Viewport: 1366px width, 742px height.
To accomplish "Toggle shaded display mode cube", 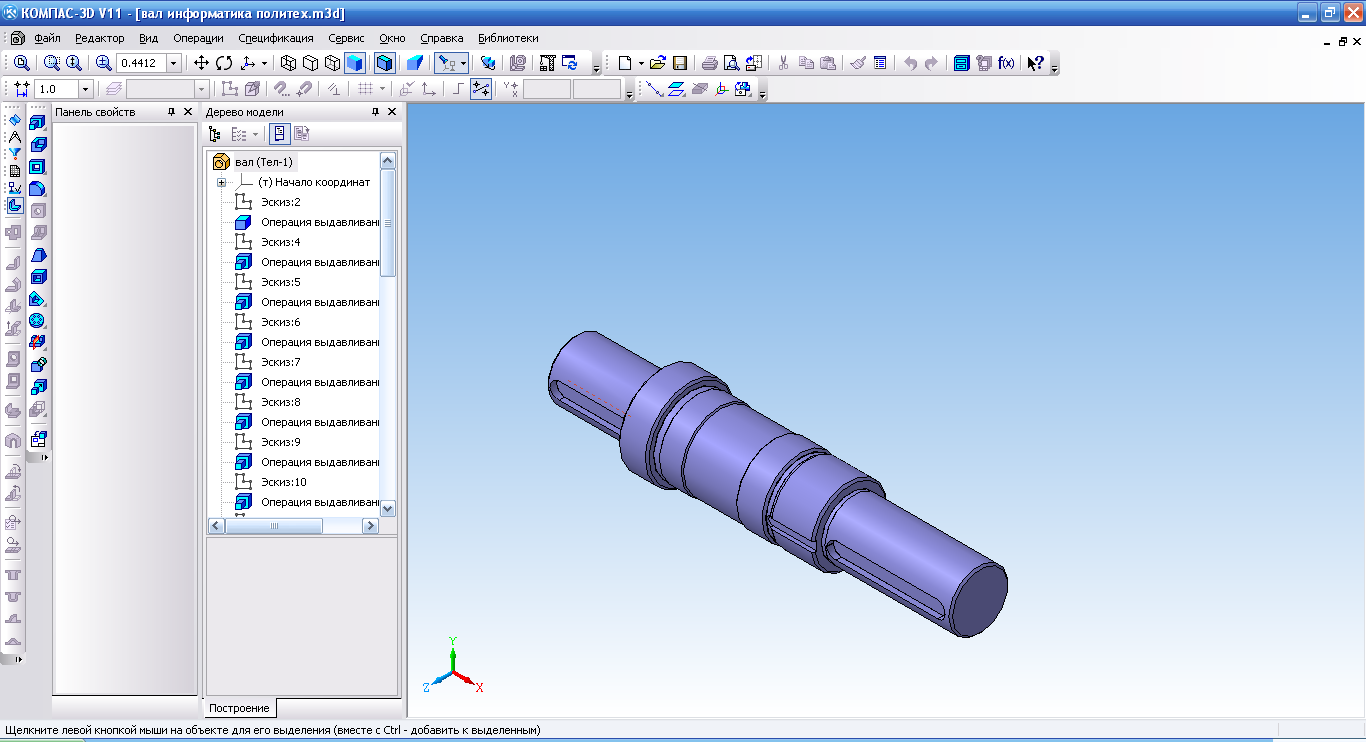I will click(x=354, y=63).
